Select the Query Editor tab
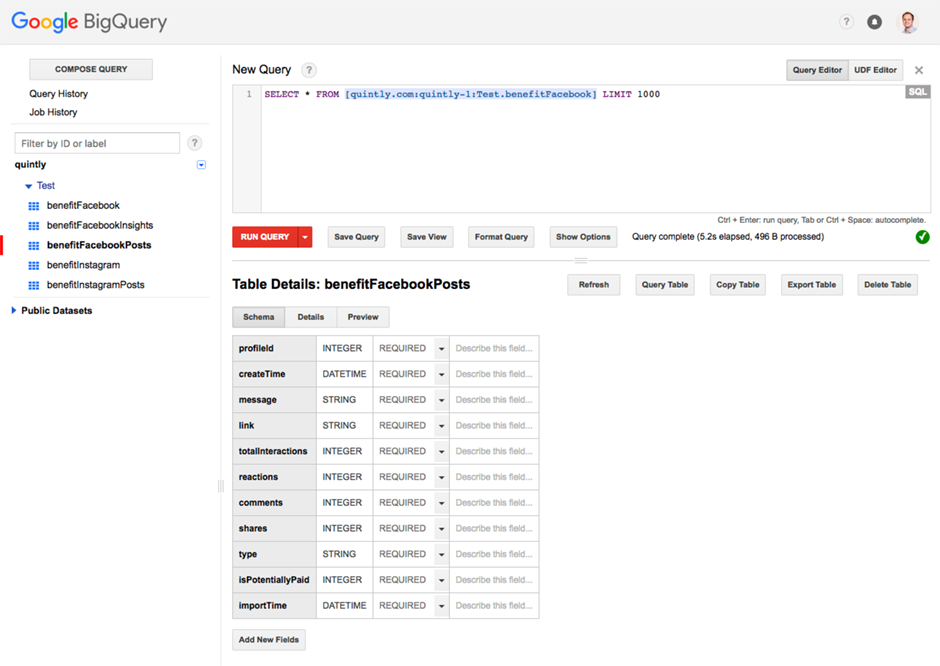 pos(817,70)
